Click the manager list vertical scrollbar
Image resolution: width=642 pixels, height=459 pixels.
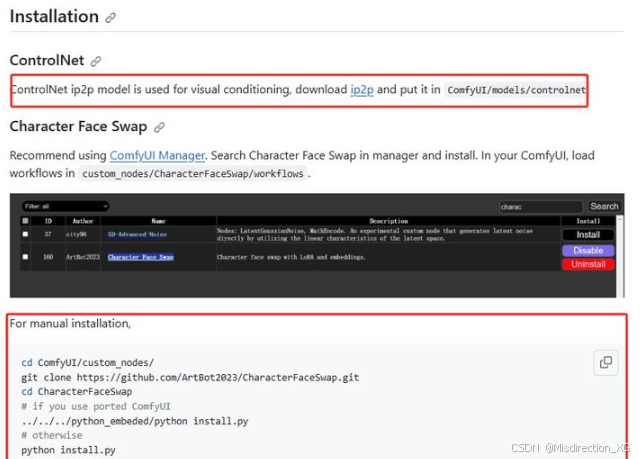click(620, 256)
